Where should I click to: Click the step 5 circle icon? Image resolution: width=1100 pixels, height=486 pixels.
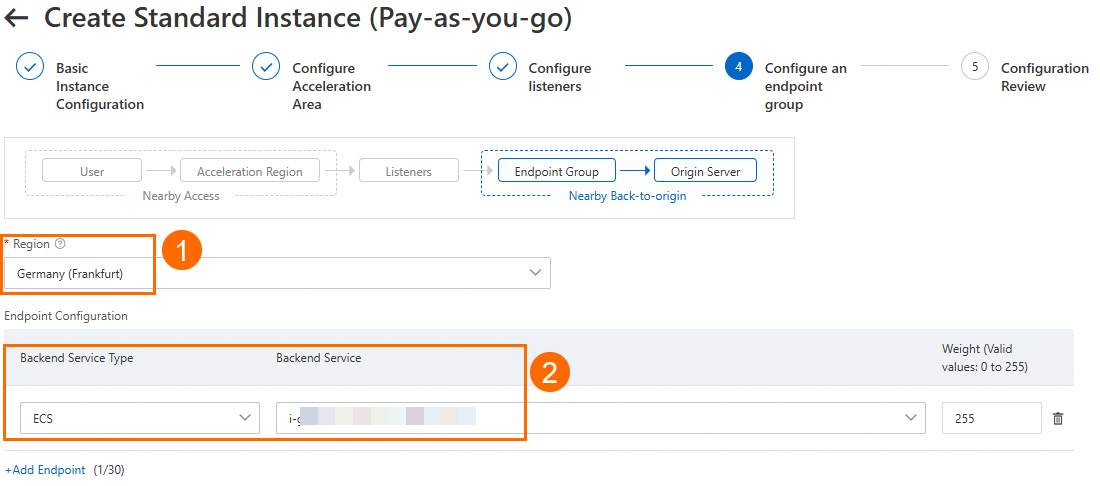[974, 68]
